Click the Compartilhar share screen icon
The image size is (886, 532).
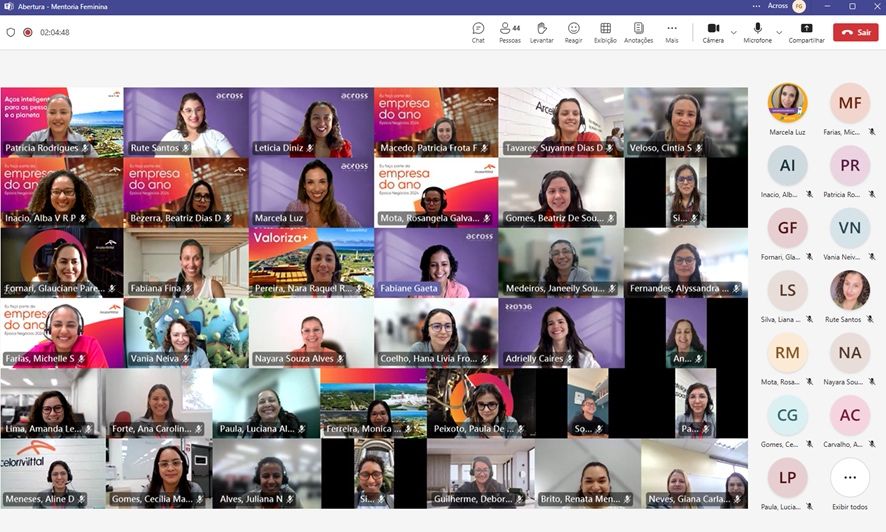[806, 32]
